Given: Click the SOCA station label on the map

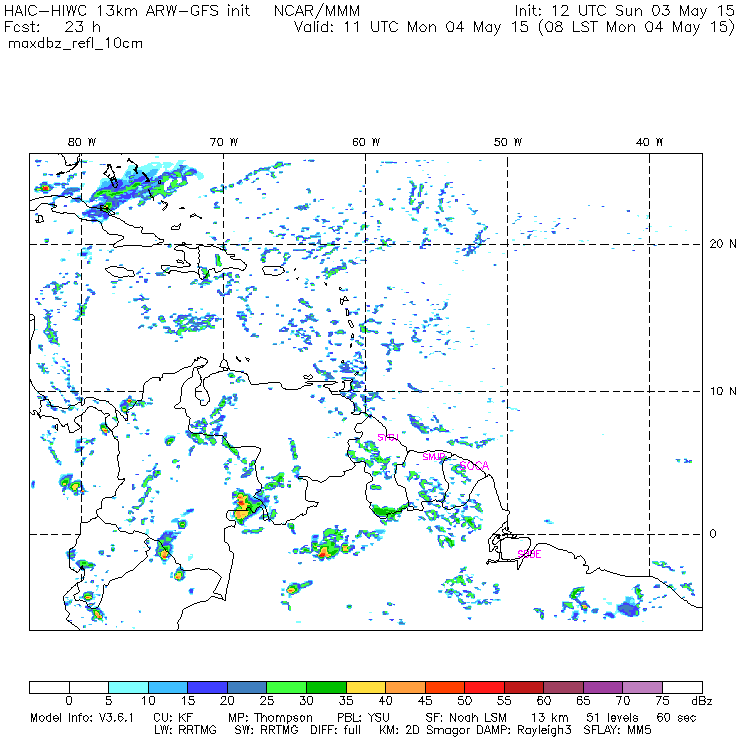Looking at the screenshot, I should pyautogui.click(x=474, y=466).
